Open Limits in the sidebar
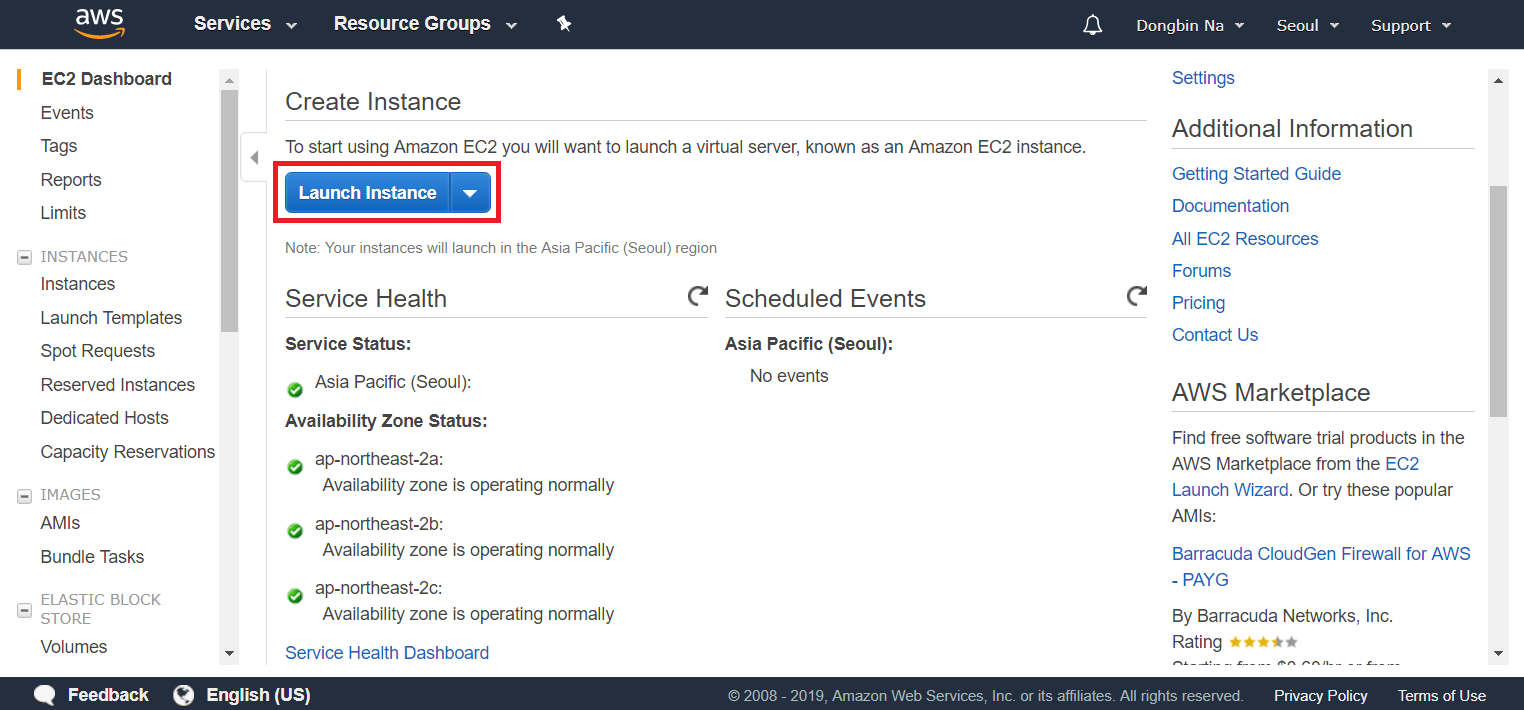 coord(63,213)
